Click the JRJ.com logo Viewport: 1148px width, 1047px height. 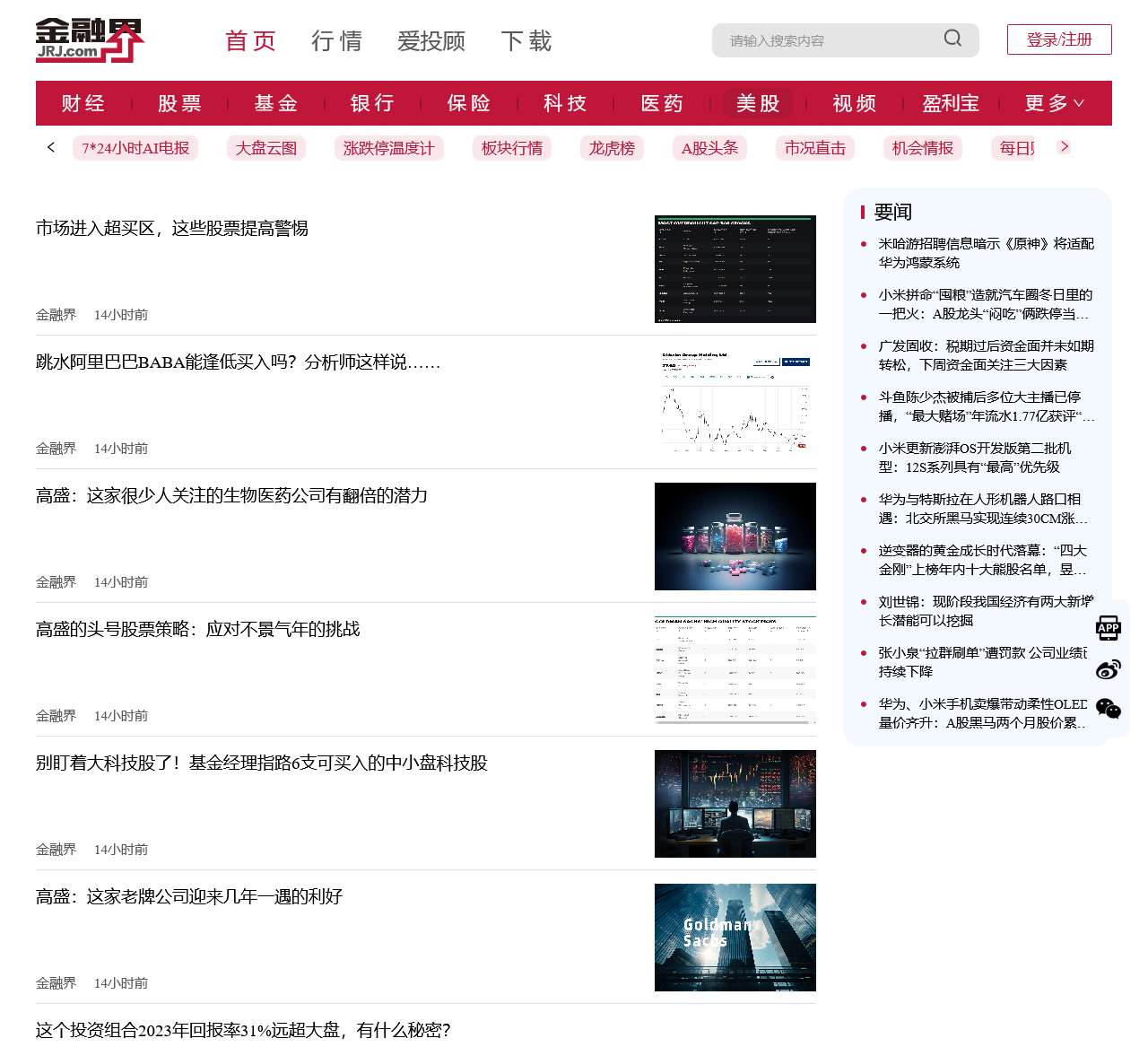pos(90,40)
